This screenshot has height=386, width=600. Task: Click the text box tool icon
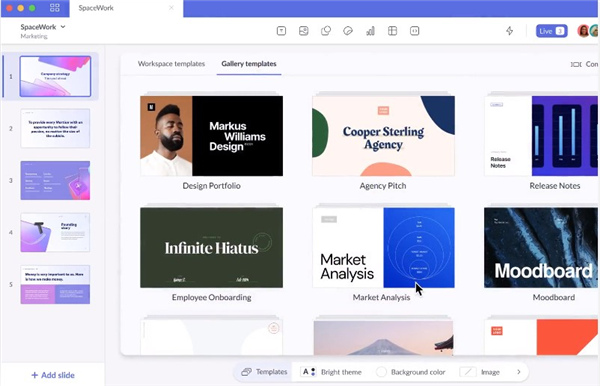pos(281,31)
